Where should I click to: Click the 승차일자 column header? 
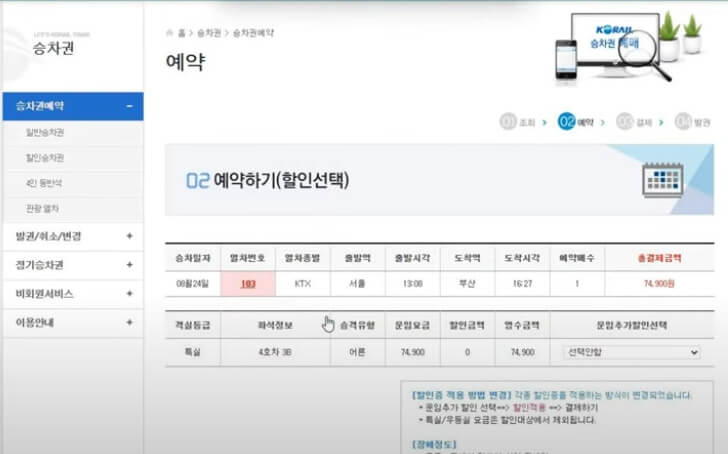pos(193,258)
